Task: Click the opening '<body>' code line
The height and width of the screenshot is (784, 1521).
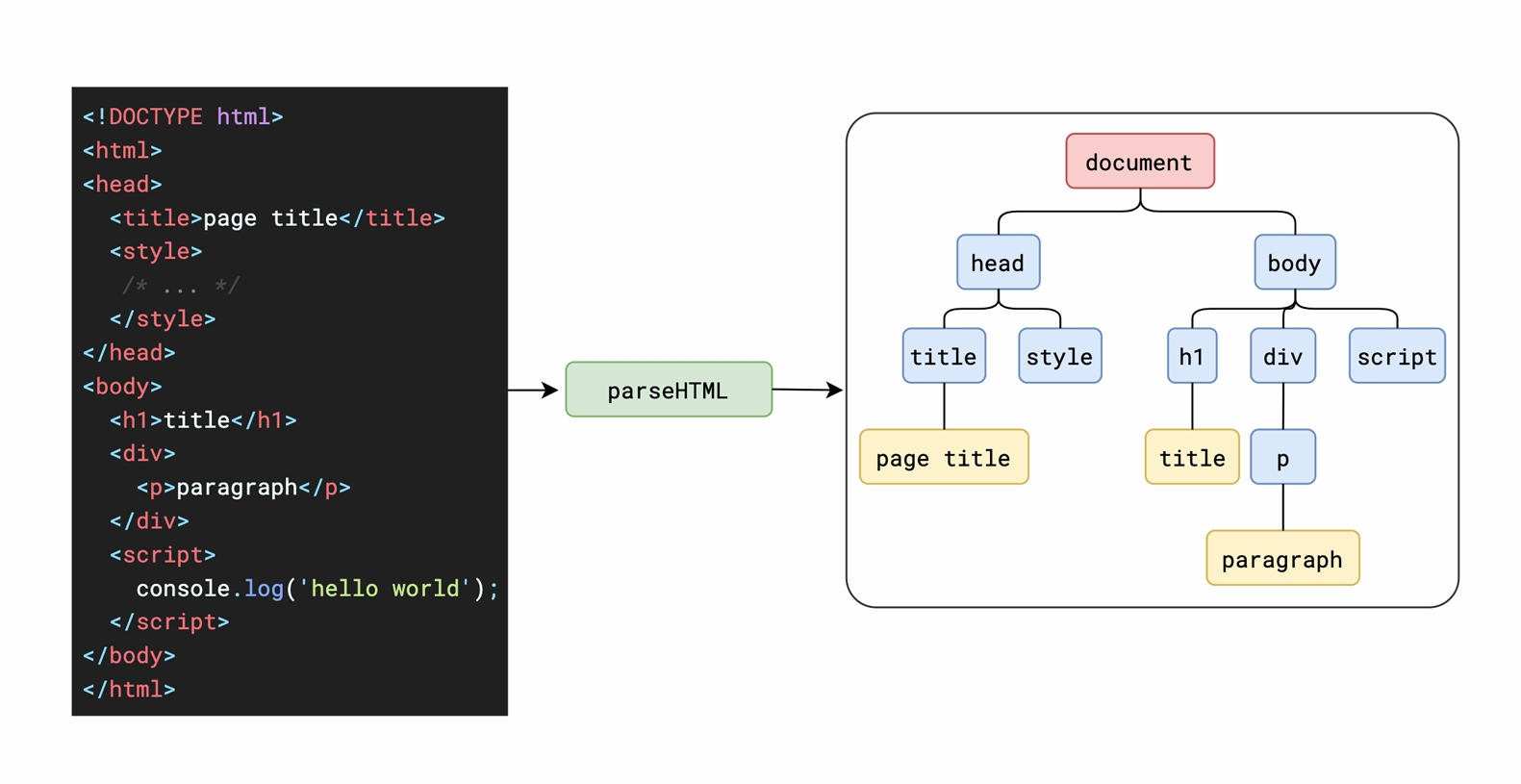Action: [x=122, y=386]
